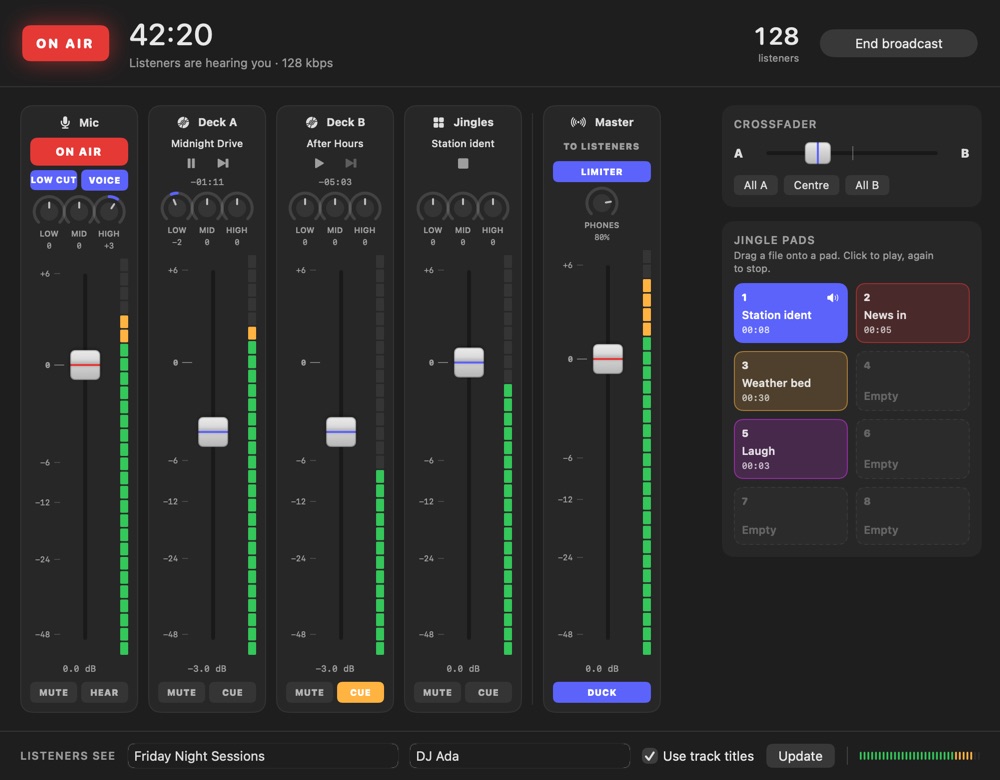Mute the Mic channel
Image resolution: width=1000 pixels, height=780 pixels.
click(54, 692)
